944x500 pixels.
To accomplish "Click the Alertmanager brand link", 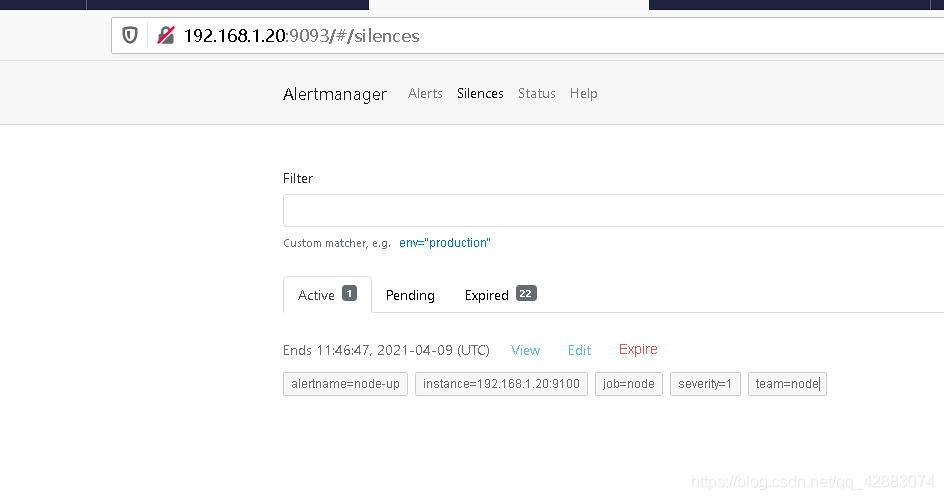I will [335, 94].
